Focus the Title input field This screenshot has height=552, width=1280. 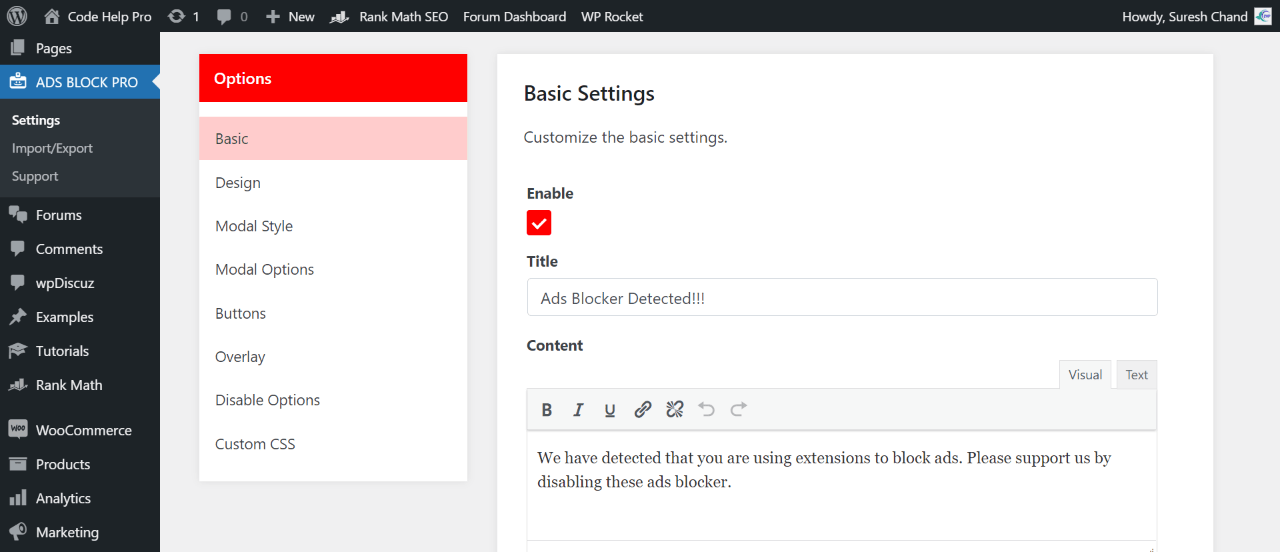pos(842,298)
